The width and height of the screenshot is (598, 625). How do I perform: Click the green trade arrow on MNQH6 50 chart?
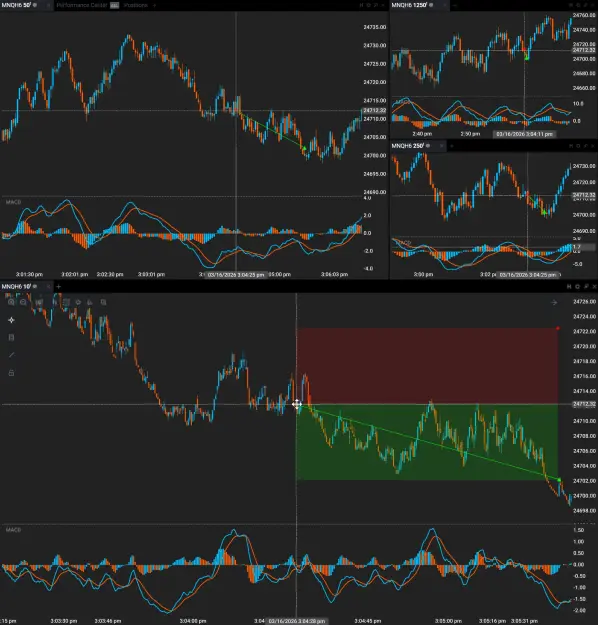pyautogui.click(x=304, y=148)
